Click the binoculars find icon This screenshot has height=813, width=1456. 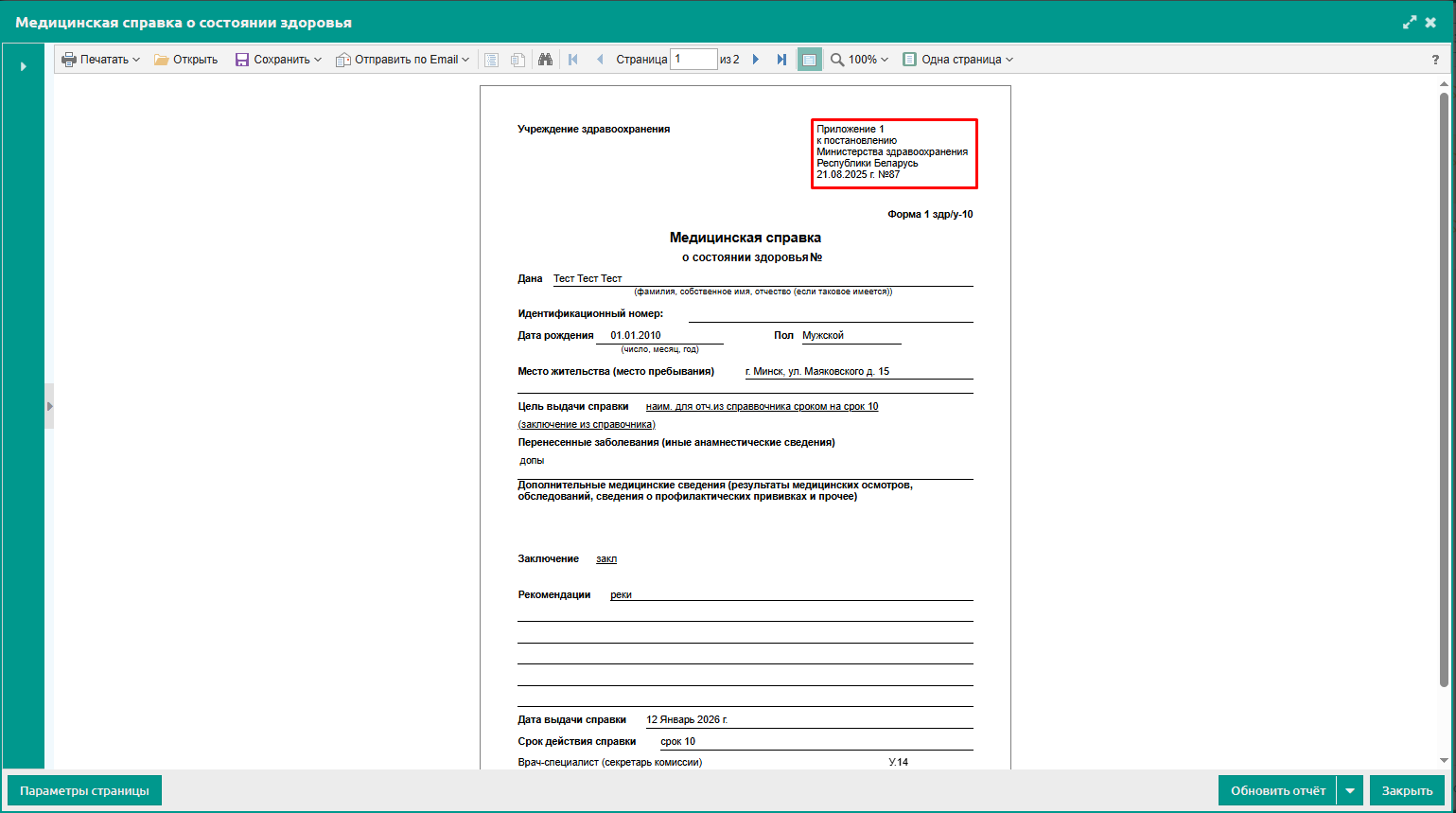coord(545,60)
